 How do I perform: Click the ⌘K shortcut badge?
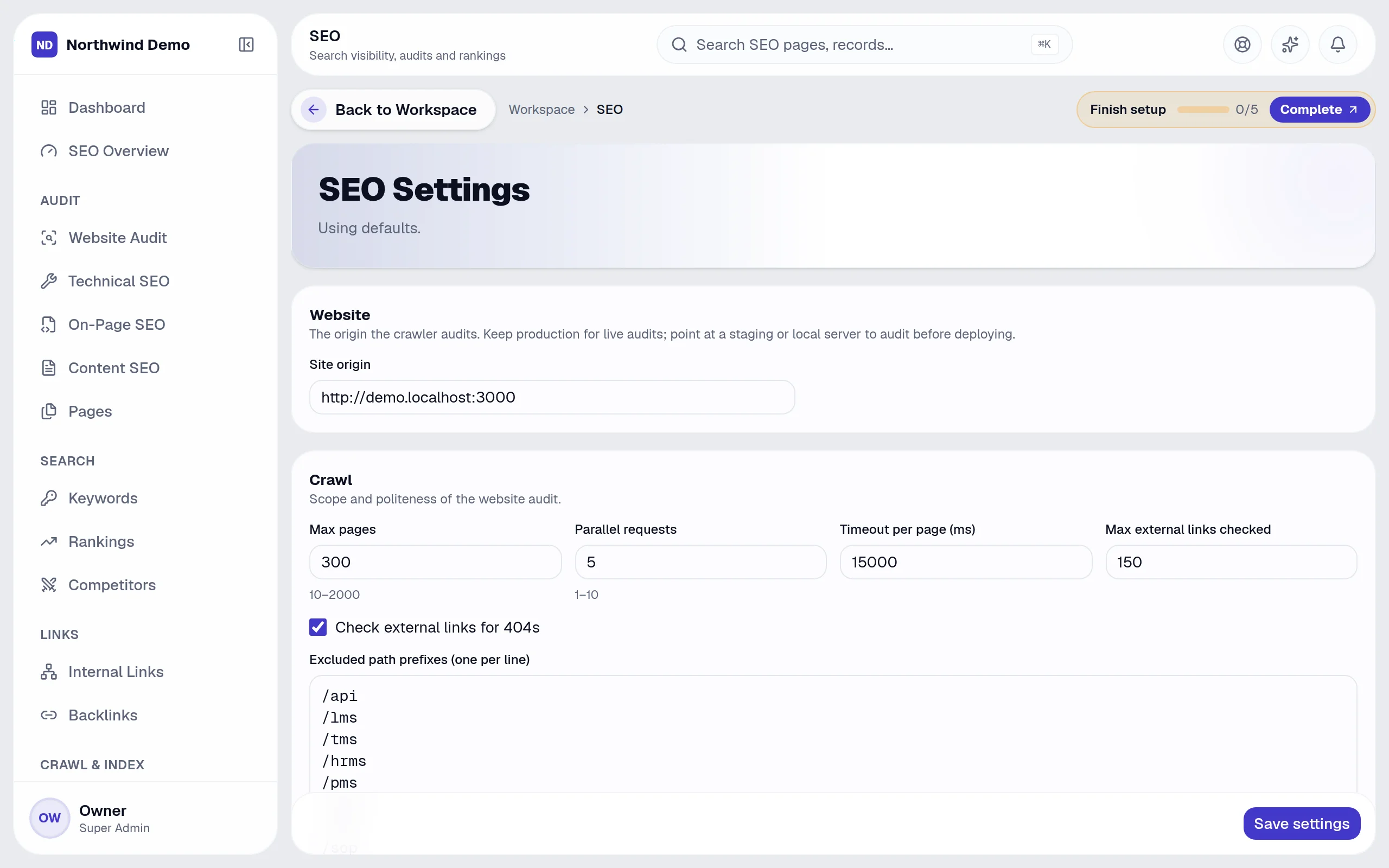click(1044, 44)
